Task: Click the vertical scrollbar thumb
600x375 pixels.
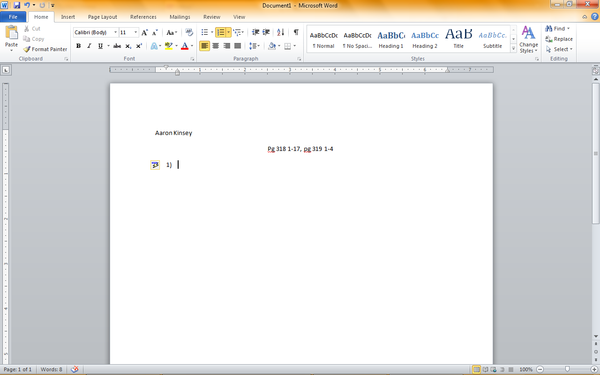Action: [x=596, y=153]
